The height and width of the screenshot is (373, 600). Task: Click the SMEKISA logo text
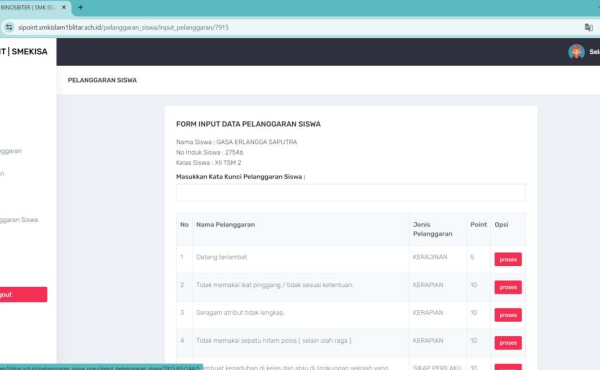(24, 52)
